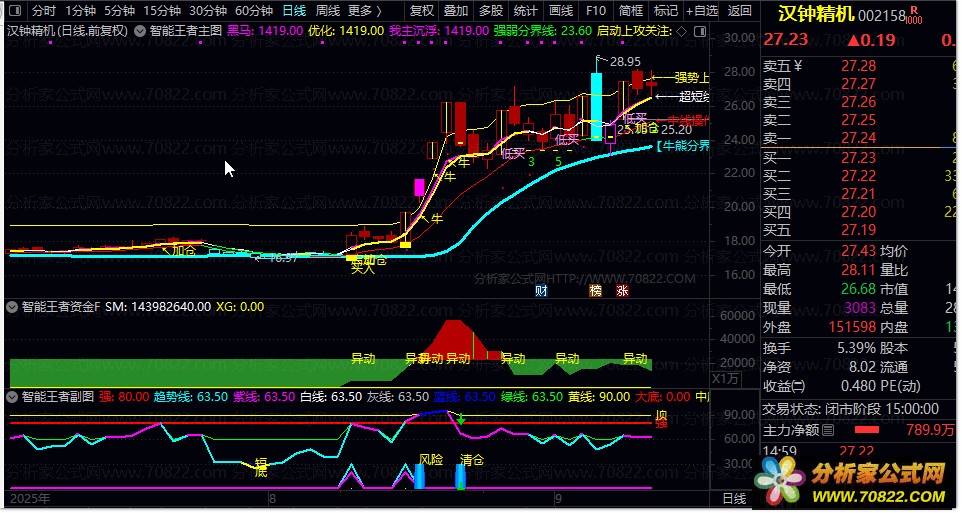Image resolution: width=962 pixels, height=513 pixels.
Task: Select the 周线 weekly period tab
Action: coord(328,10)
